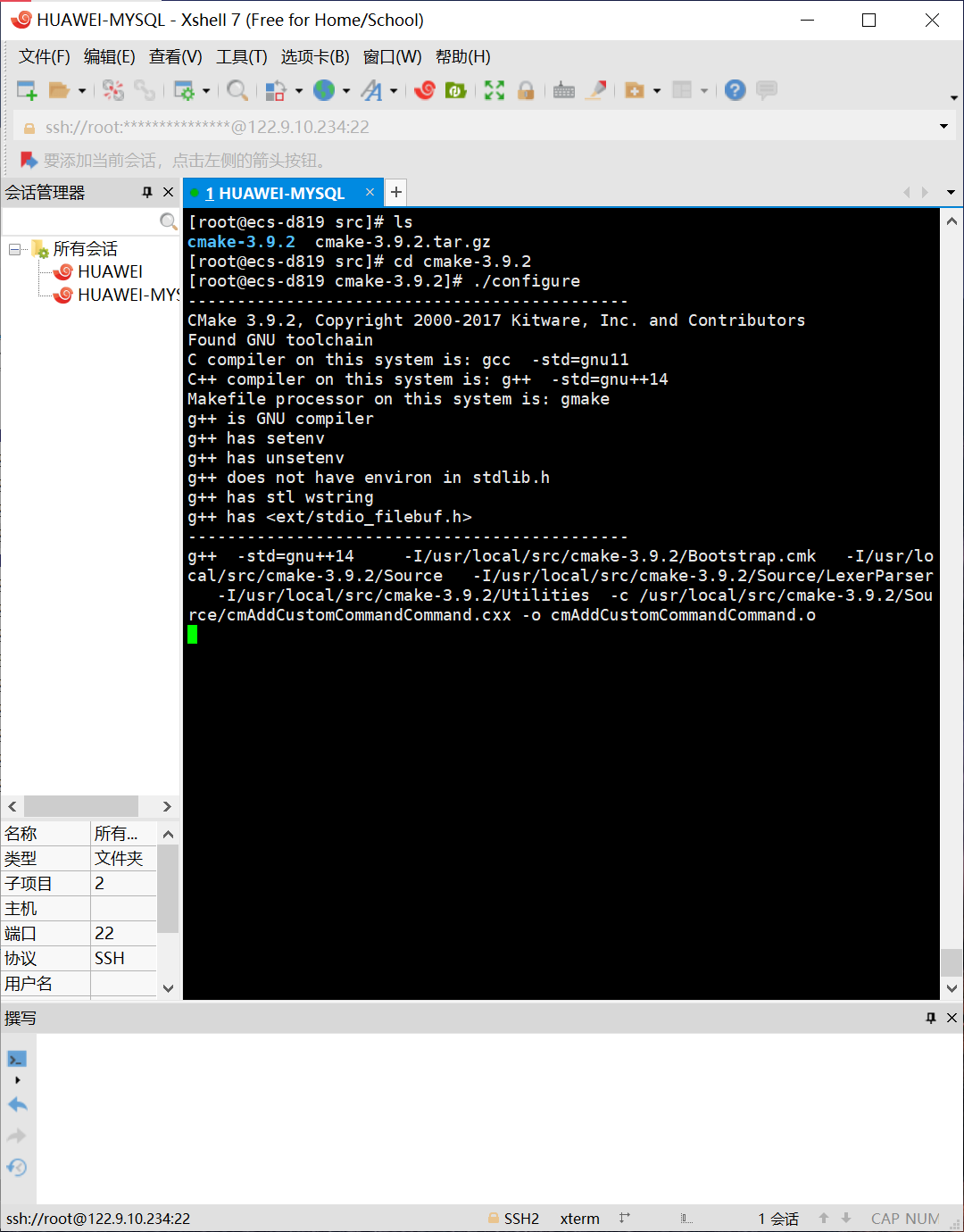Image resolution: width=964 pixels, height=1232 pixels.
Task: Close the HUAWEI-MYSQL tab
Action: point(370,192)
